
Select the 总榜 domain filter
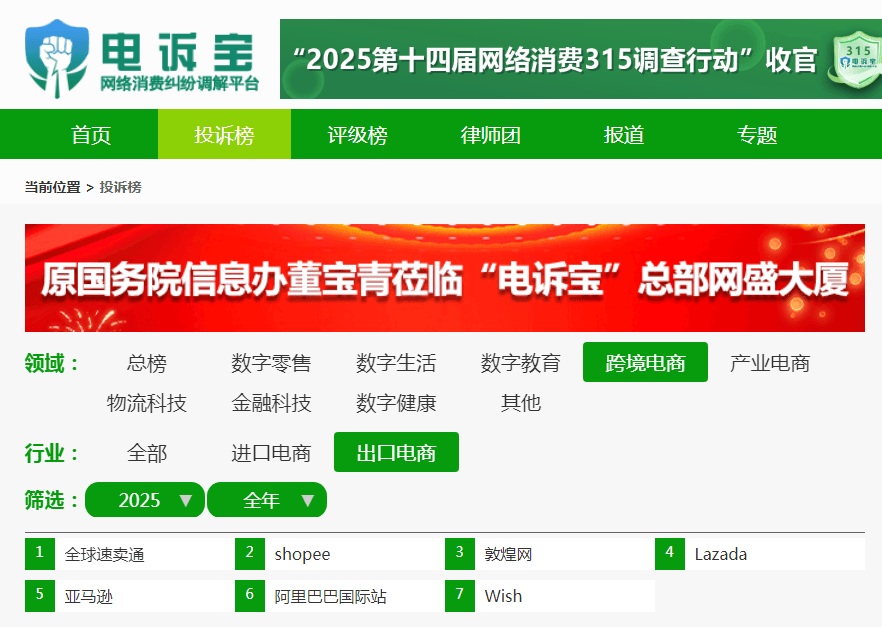click(147, 363)
